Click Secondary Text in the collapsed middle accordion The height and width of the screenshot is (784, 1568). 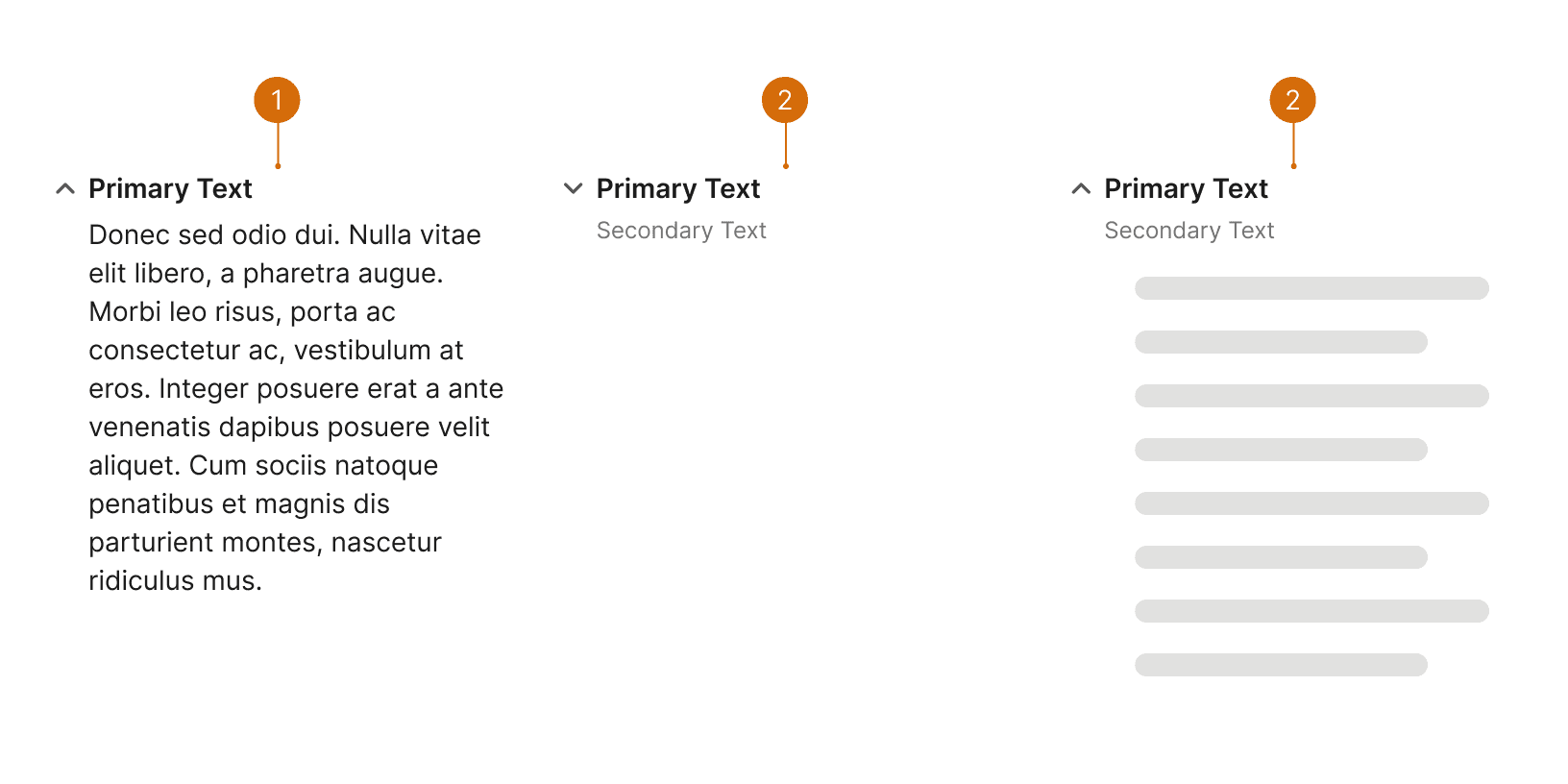pos(681,231)
